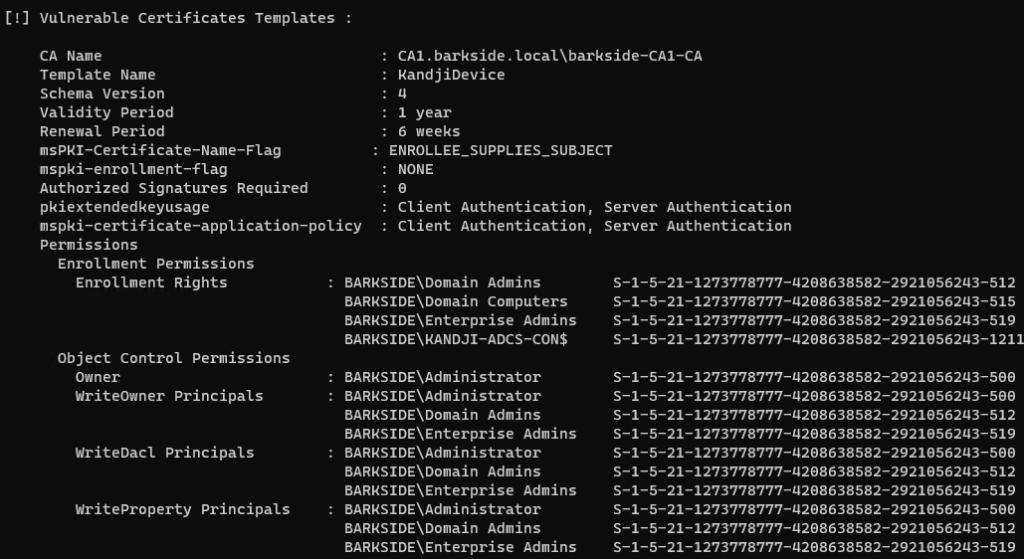Screen dimensions: 1024x559
Task: Click the BARKSIDE\Domain Computers entry
Action: (455, 302)
